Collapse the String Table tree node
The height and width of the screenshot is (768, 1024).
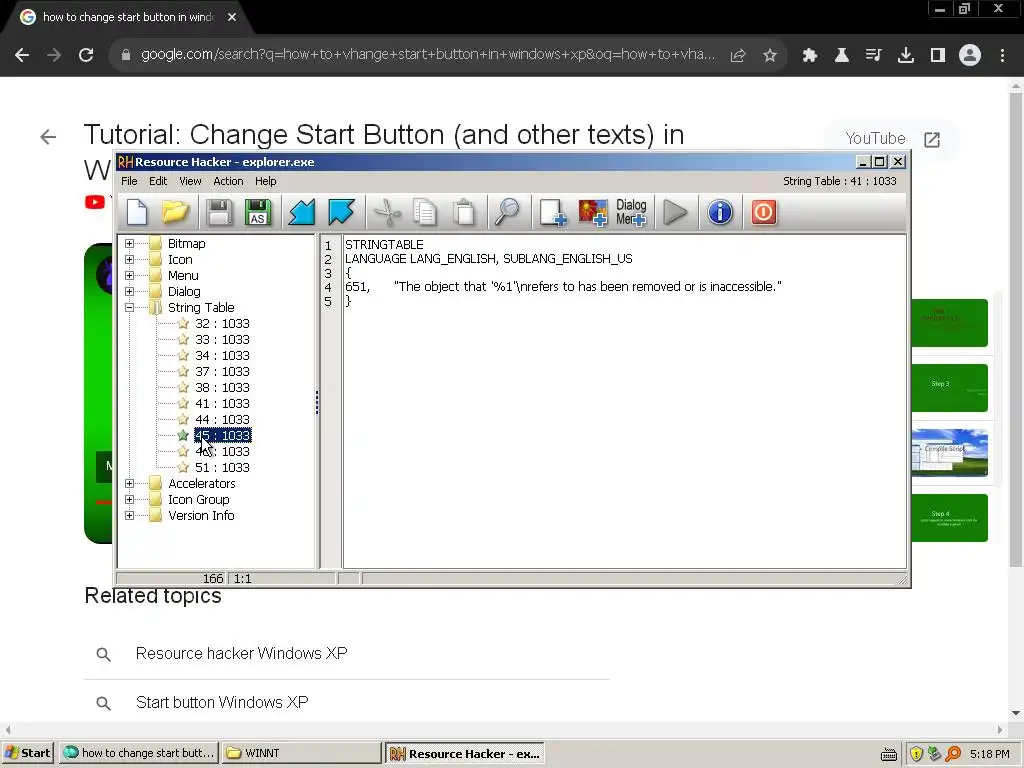click(129, 308)
